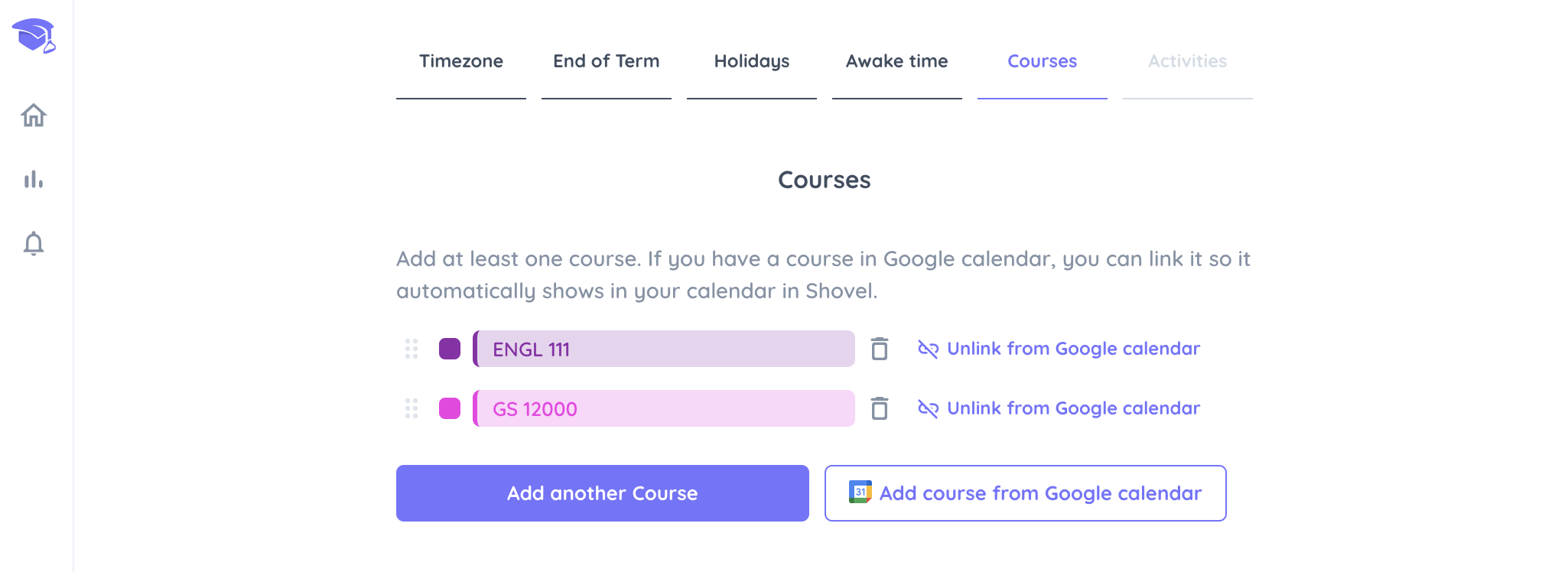Edit the ENGL 111 course name field
The width and height of the screenshot is (1568, 572).
(x=664, y=349)
